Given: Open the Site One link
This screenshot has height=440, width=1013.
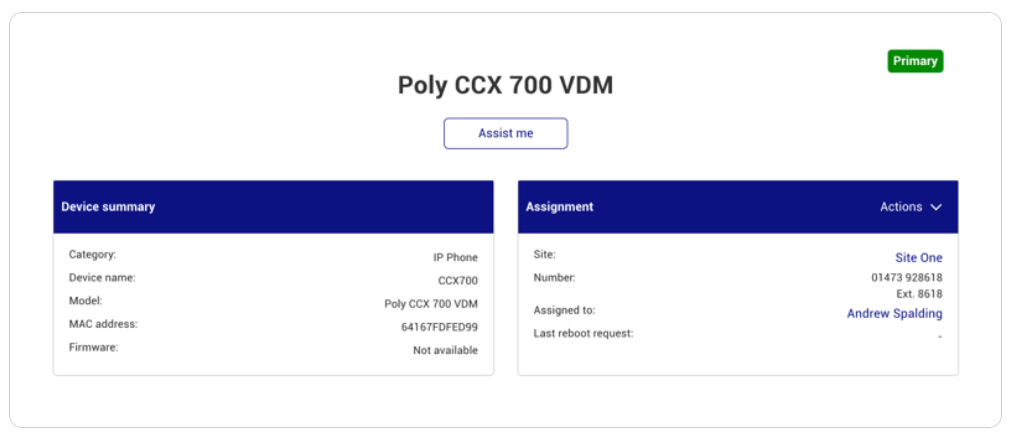Looking at the screenshot, I should point(919,258).
